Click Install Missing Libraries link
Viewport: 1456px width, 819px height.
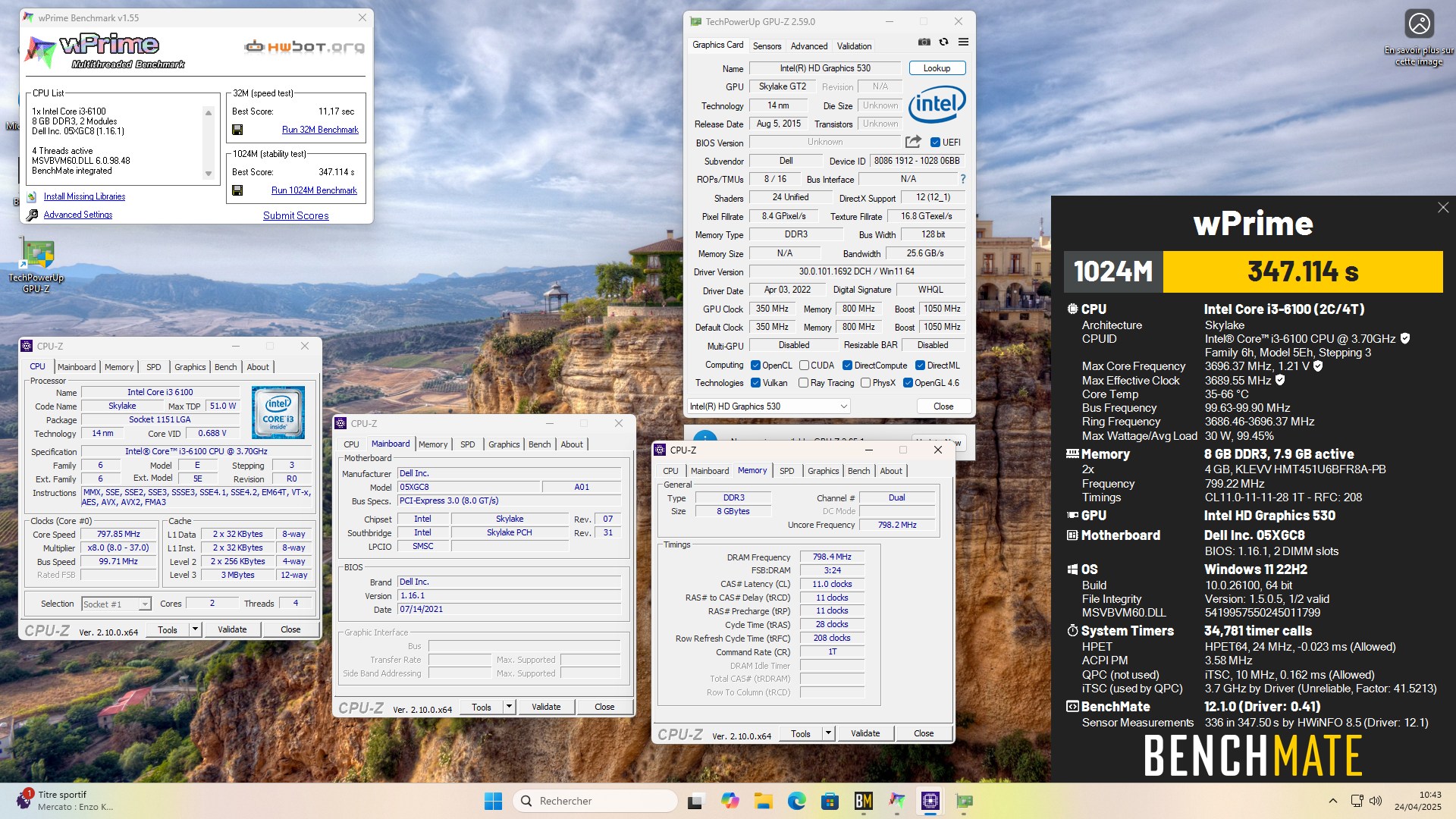tap(84, 196)
